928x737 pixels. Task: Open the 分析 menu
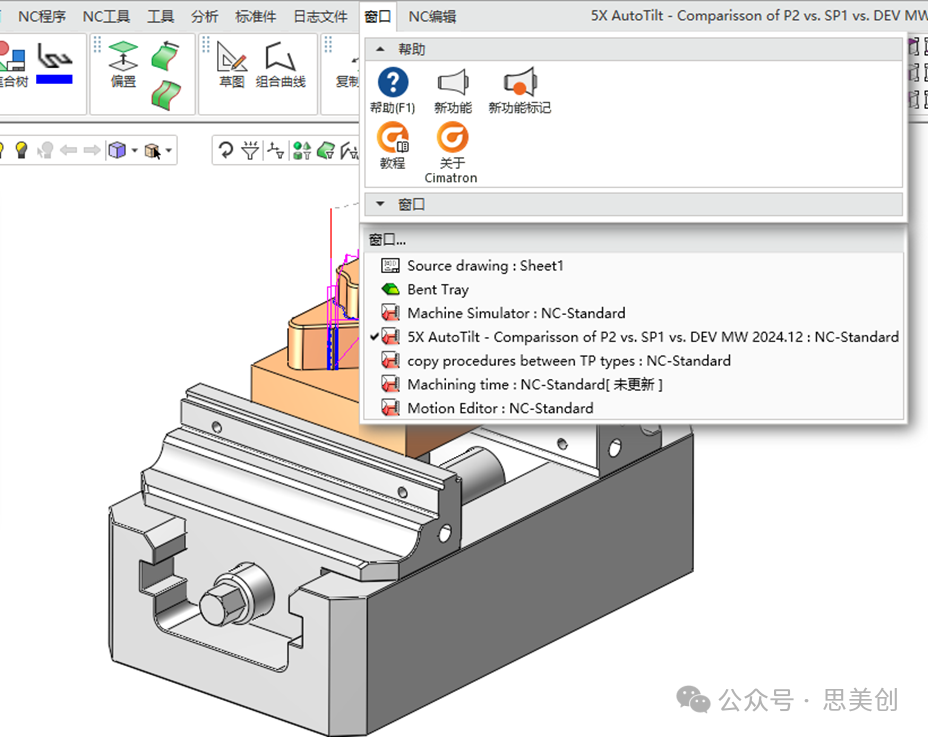(x=204, y=17)
